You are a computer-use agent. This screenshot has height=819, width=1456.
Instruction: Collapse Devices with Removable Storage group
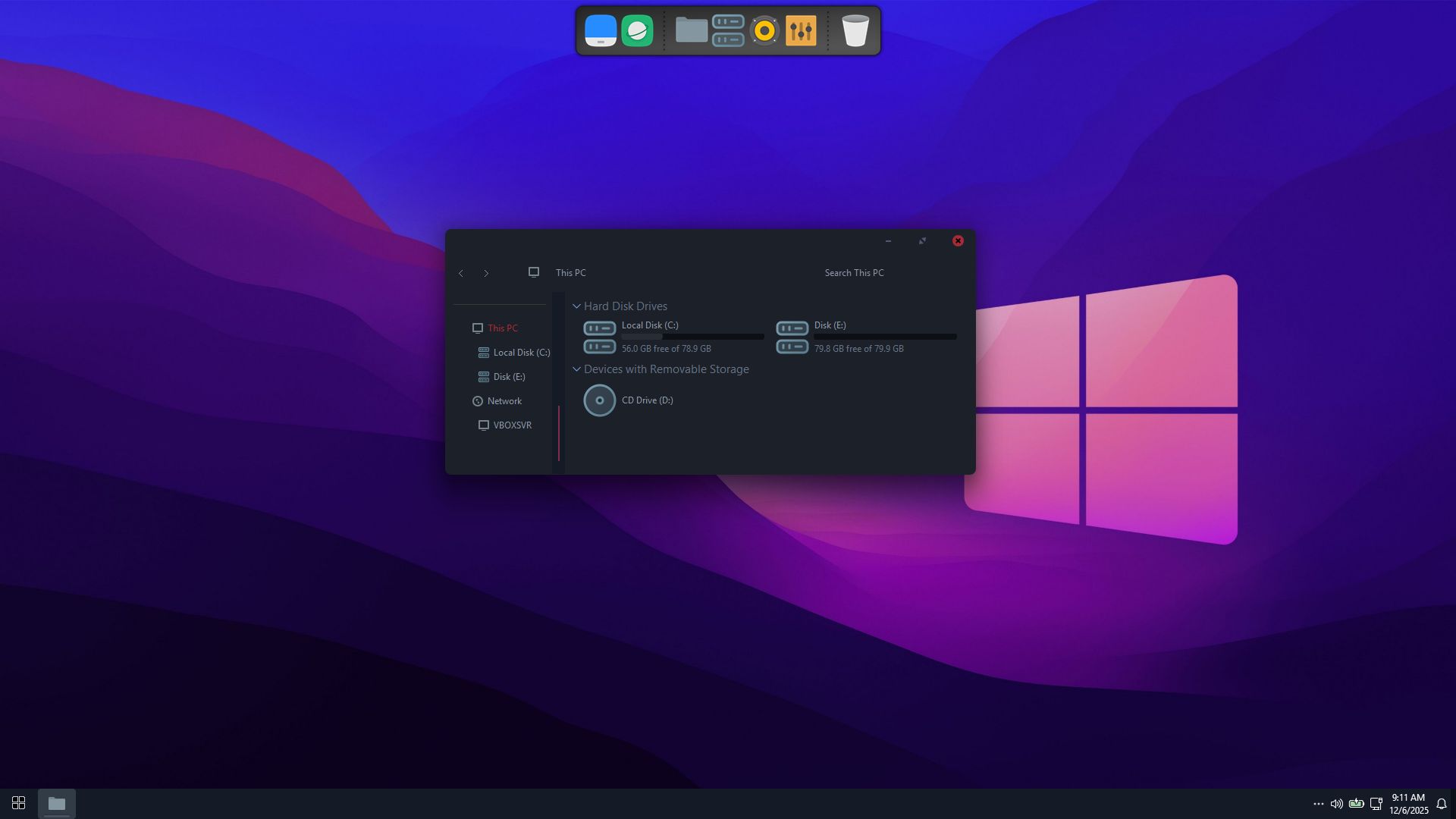[x=576, y=369]
